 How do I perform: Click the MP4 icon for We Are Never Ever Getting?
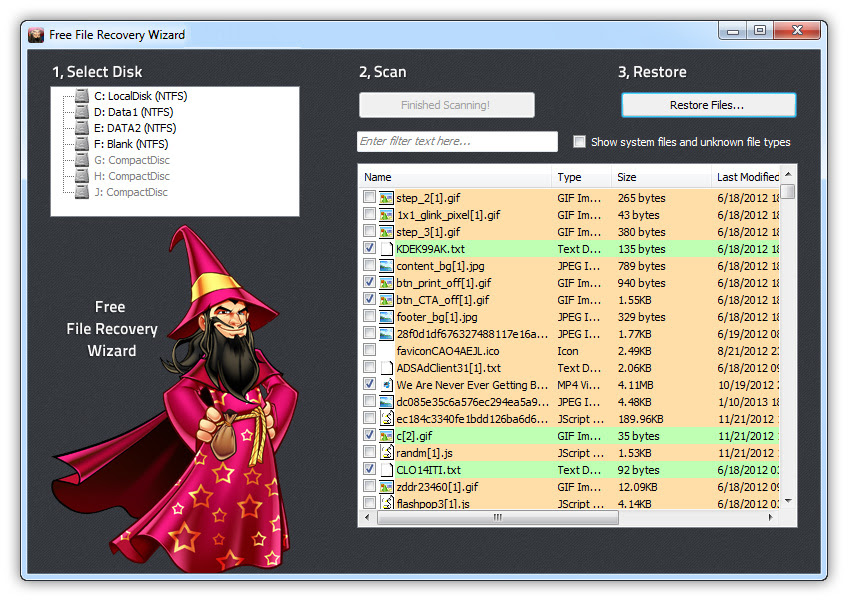click(x=386, y=385)
